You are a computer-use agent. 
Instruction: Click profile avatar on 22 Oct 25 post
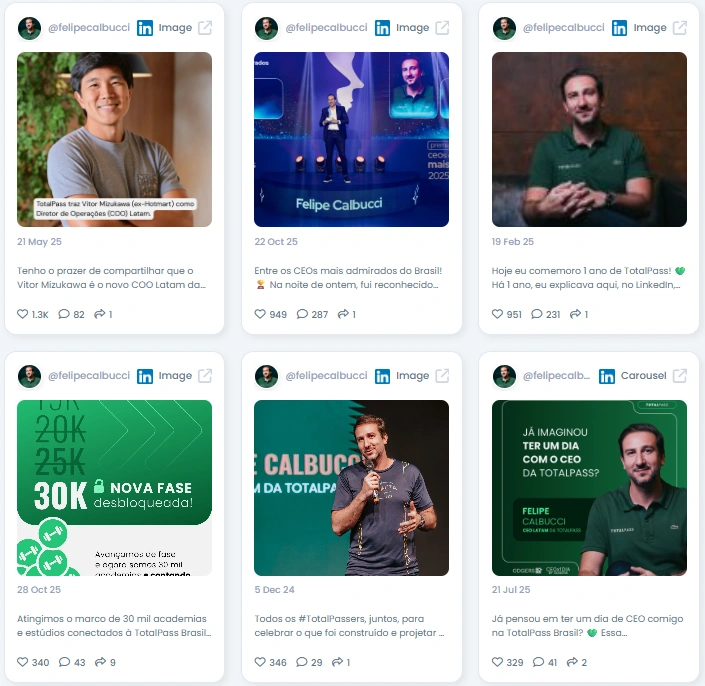[266, 28]
